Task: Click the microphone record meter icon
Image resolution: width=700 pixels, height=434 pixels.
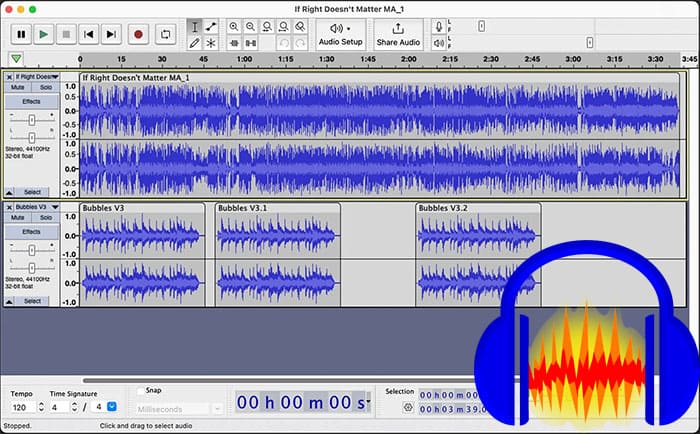Action: click(439, 27)
